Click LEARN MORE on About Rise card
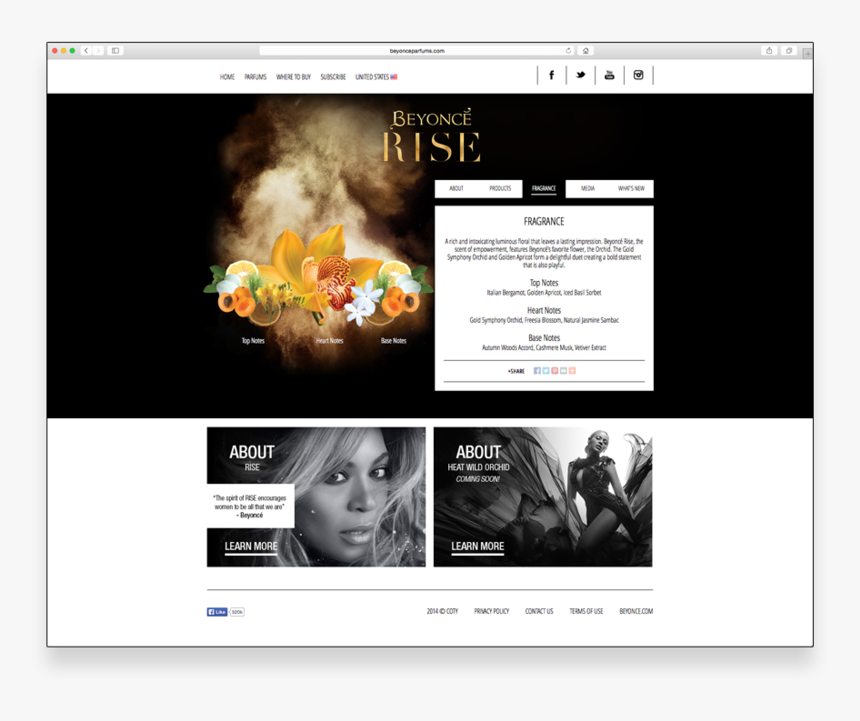The width and height of the screenshot is (860, 721). (251, 547)
